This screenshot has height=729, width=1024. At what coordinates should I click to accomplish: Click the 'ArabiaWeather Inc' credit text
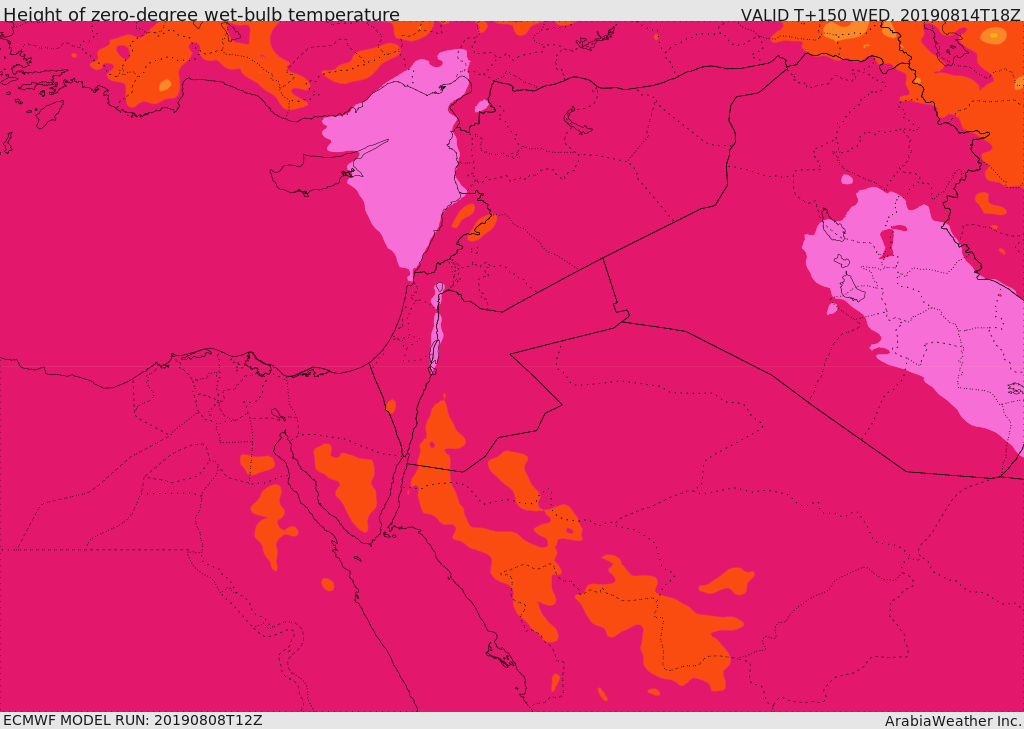coord(953,721)
